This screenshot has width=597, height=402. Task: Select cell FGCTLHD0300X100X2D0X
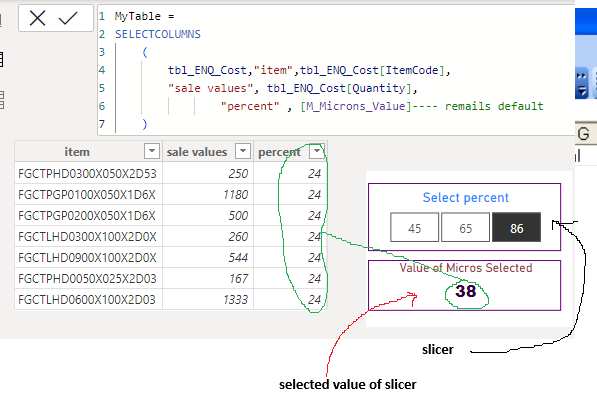point(87,236)
